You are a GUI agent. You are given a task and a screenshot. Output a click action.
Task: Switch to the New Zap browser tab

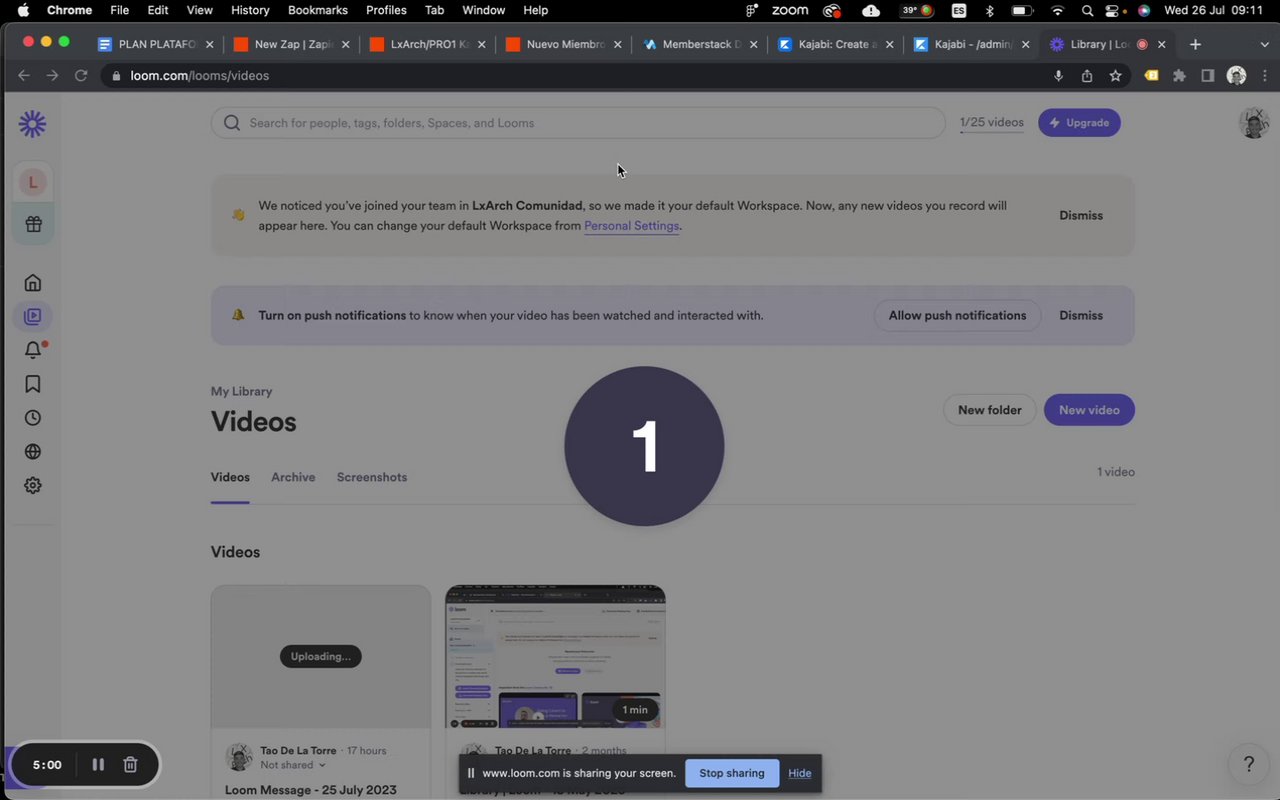click(290, 44)
